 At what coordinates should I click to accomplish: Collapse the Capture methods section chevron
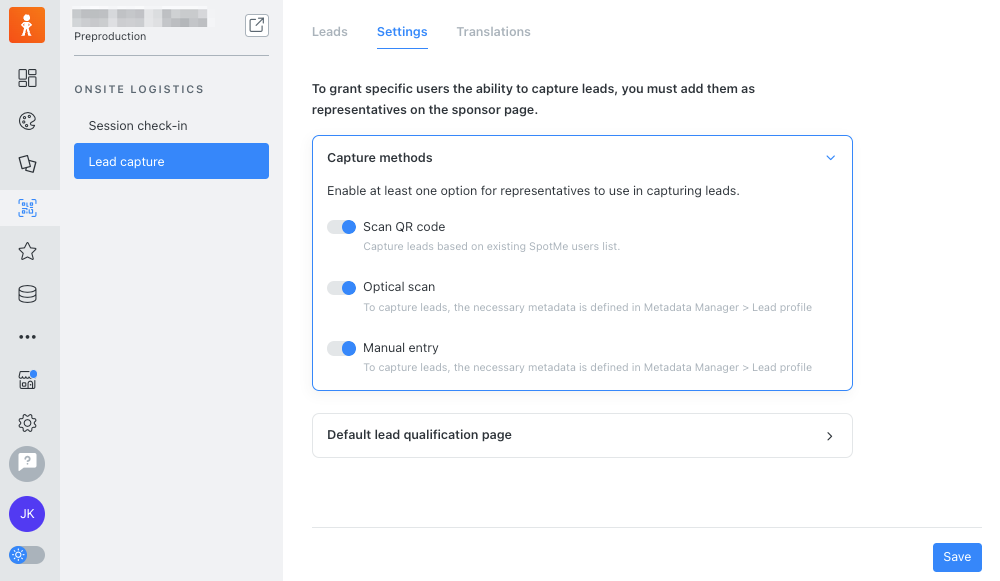[830, 158]
